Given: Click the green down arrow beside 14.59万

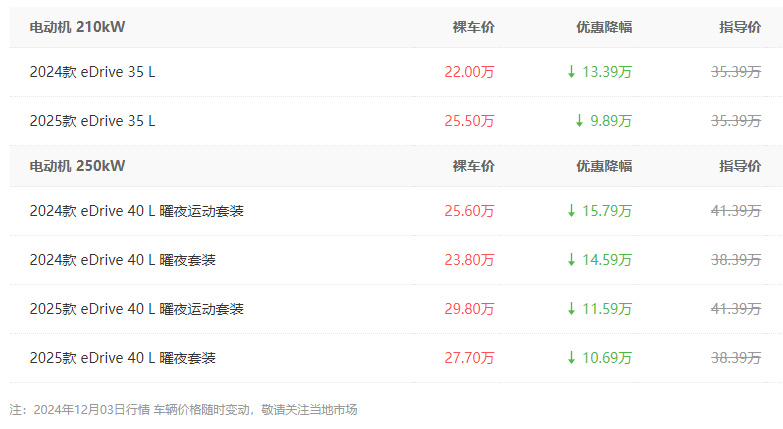Looking at the screenshot, I should click(x=571, y=260).
